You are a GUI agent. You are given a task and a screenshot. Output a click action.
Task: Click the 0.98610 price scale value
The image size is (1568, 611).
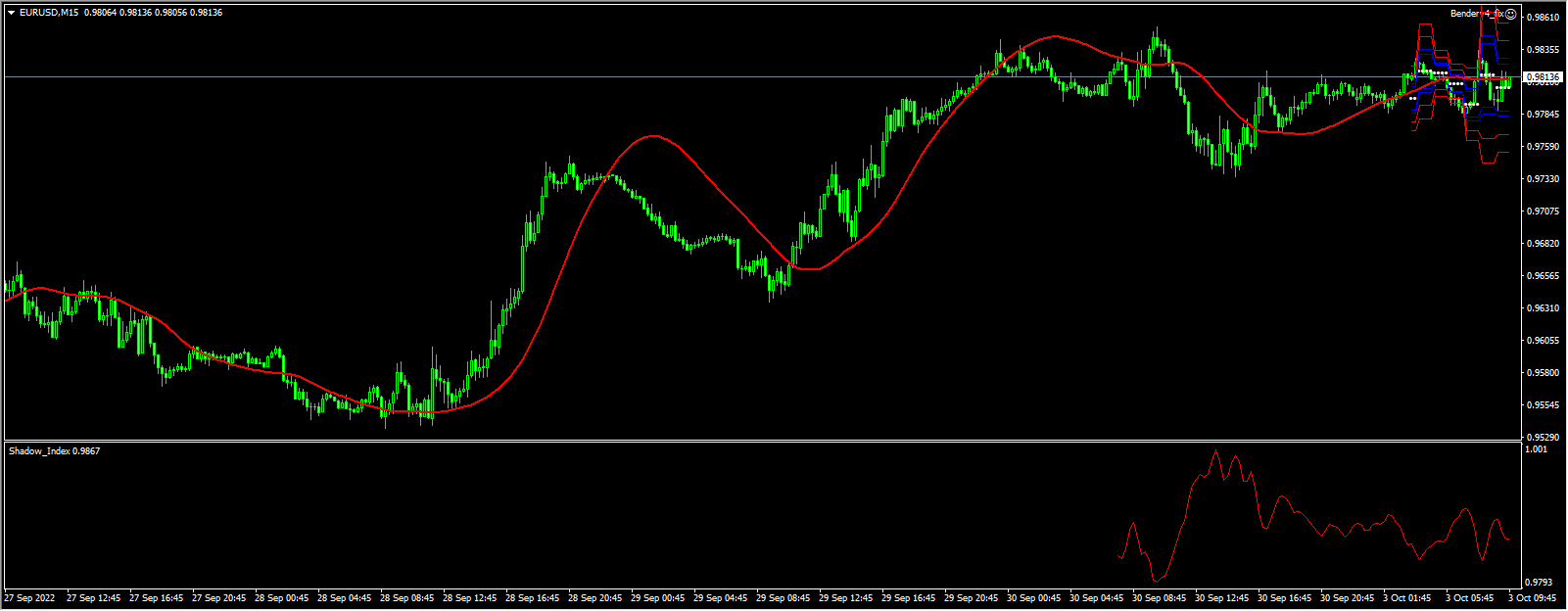click(1544, 18)
